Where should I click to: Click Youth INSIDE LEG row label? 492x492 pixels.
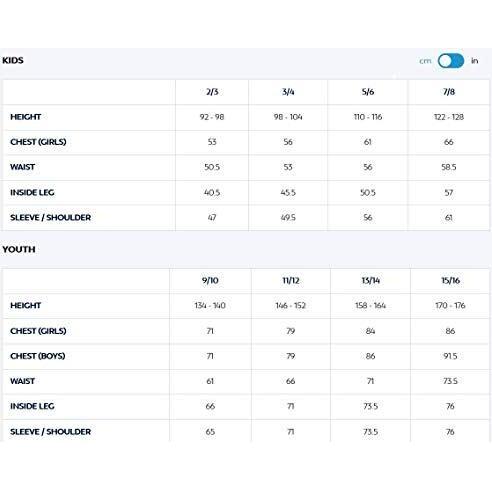pyautogui.click(x=32, y=406)
